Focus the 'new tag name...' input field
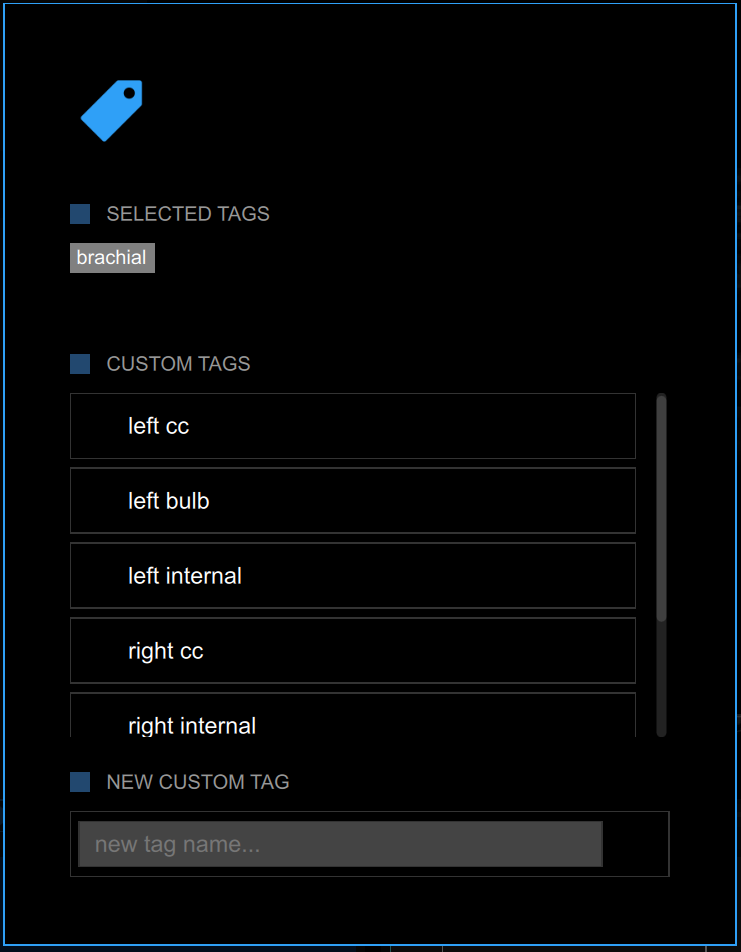Viewport: 741px width, 952px height. tap(340, 844)
